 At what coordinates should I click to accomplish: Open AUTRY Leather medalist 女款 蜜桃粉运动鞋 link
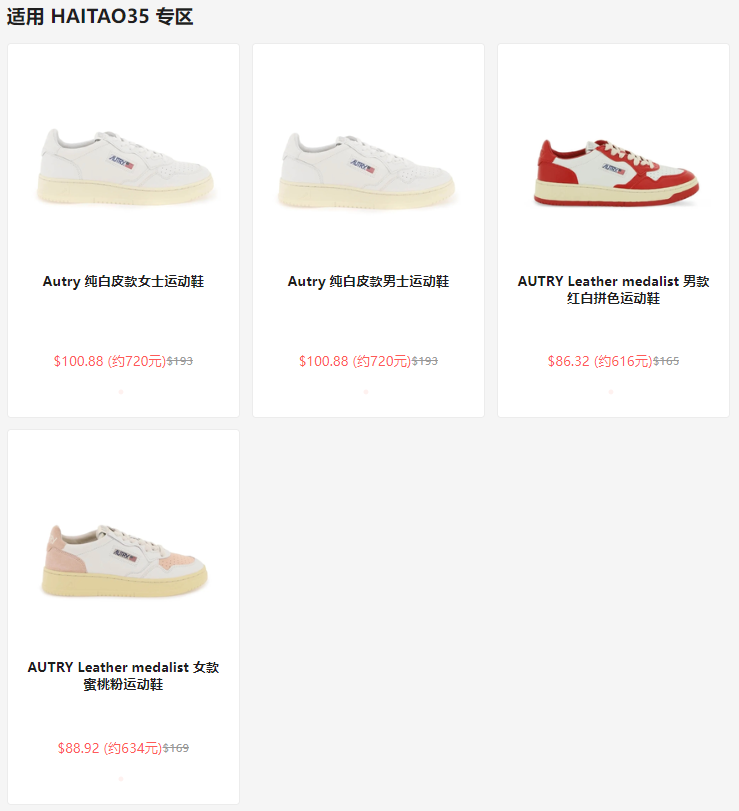click(124, 675)
